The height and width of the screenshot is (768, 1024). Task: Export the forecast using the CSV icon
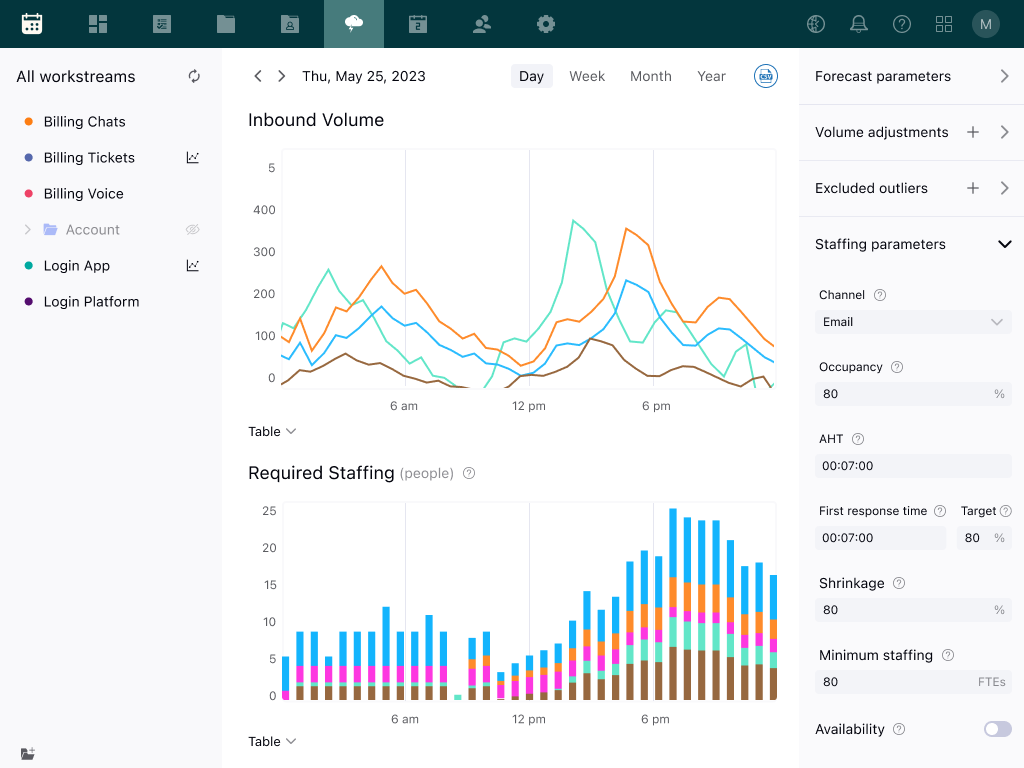click(x=766, y=76)
